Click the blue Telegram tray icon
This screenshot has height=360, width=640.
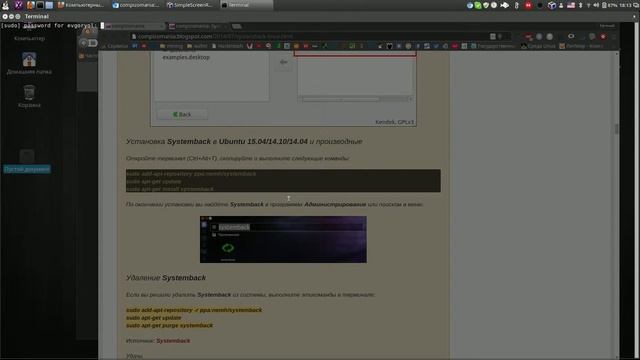tap(470, 5)
